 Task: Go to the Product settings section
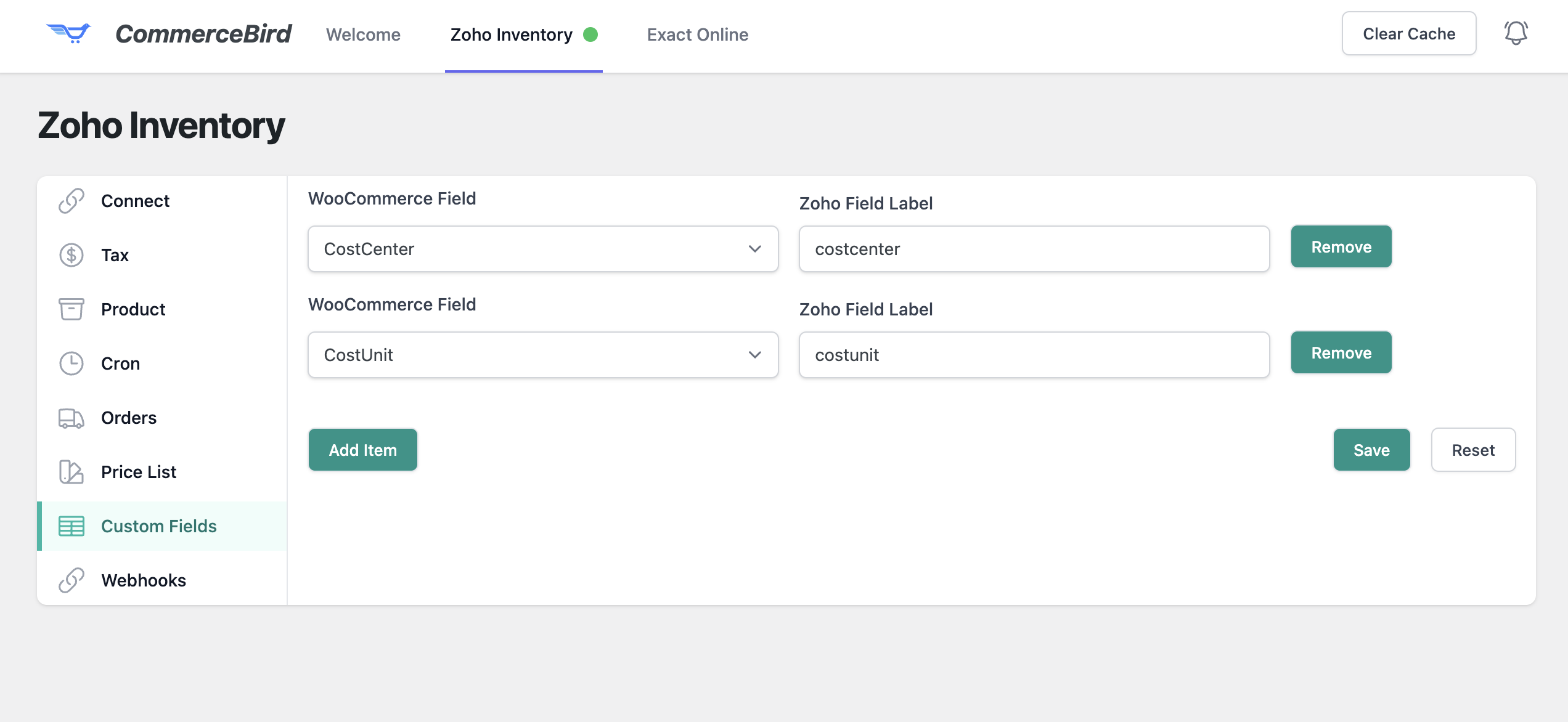163,309
